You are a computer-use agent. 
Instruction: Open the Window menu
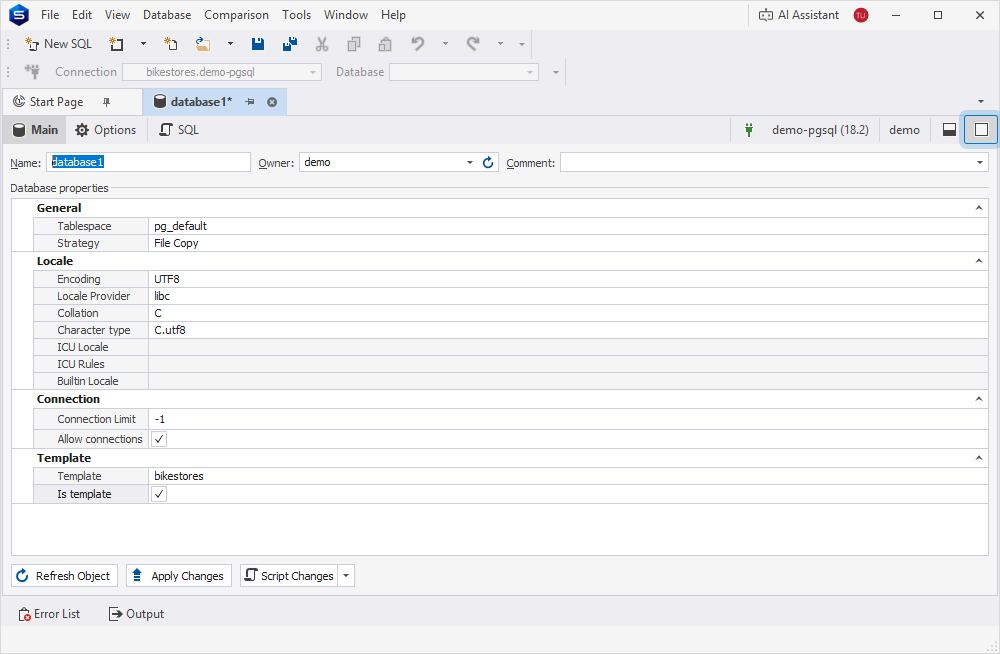click(346, 15)
